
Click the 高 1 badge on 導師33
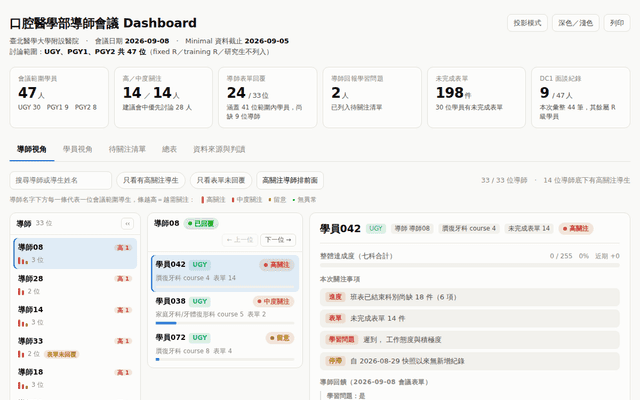[123, 341]
